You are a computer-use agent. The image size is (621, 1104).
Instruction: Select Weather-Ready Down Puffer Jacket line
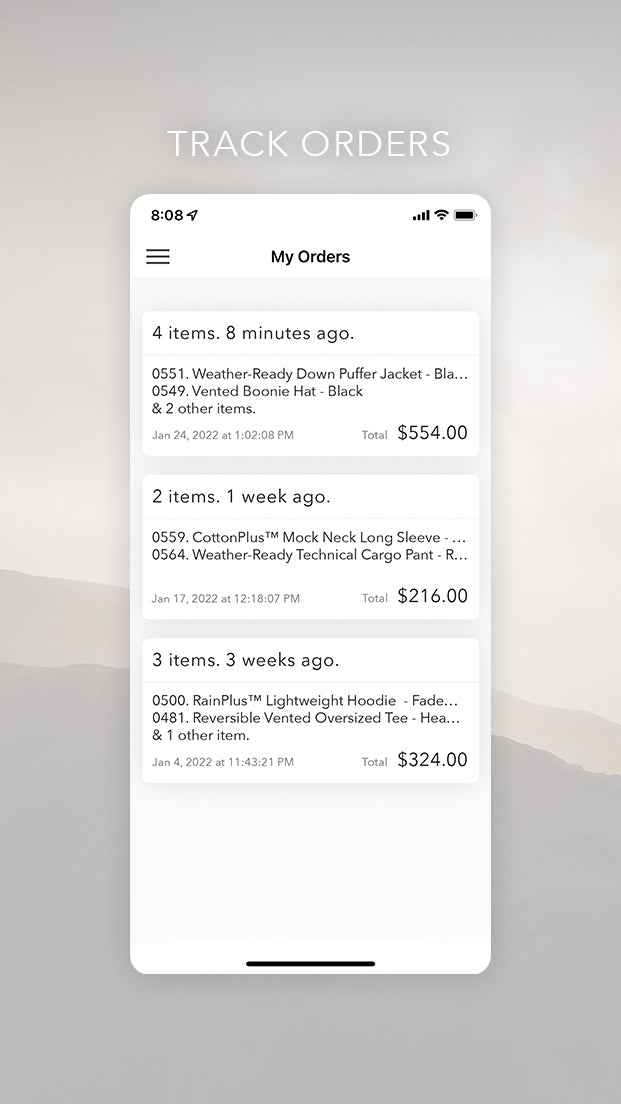310,374
